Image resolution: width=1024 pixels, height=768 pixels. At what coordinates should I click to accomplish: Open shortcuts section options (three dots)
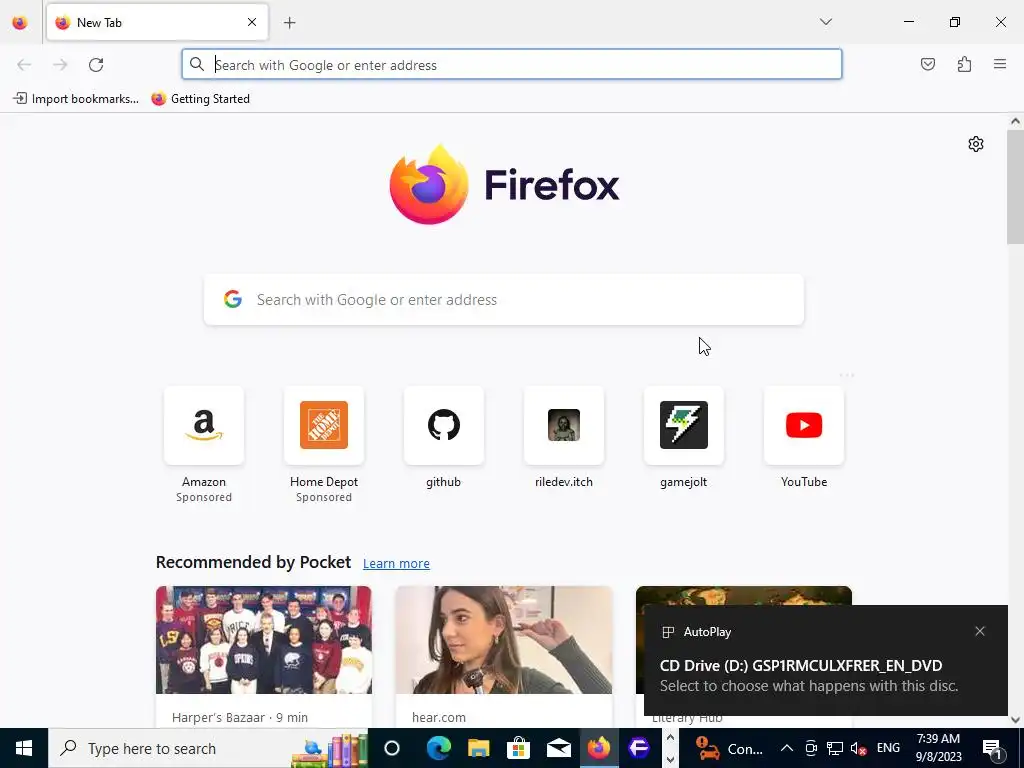[x=846, y=376]
